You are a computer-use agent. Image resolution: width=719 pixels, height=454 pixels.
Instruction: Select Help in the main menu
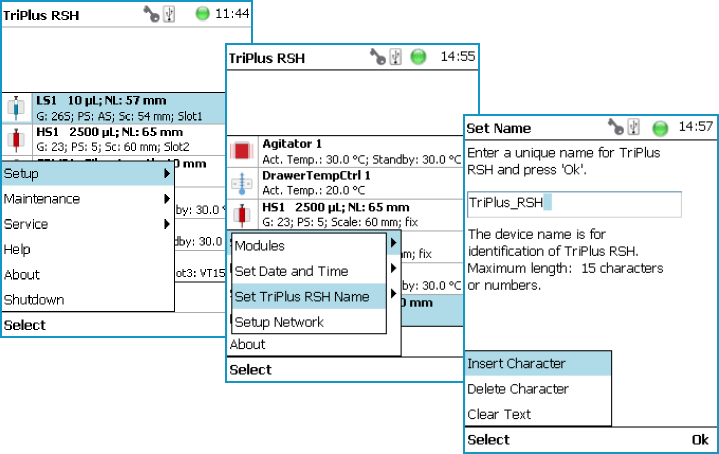(x=88, y=249)
